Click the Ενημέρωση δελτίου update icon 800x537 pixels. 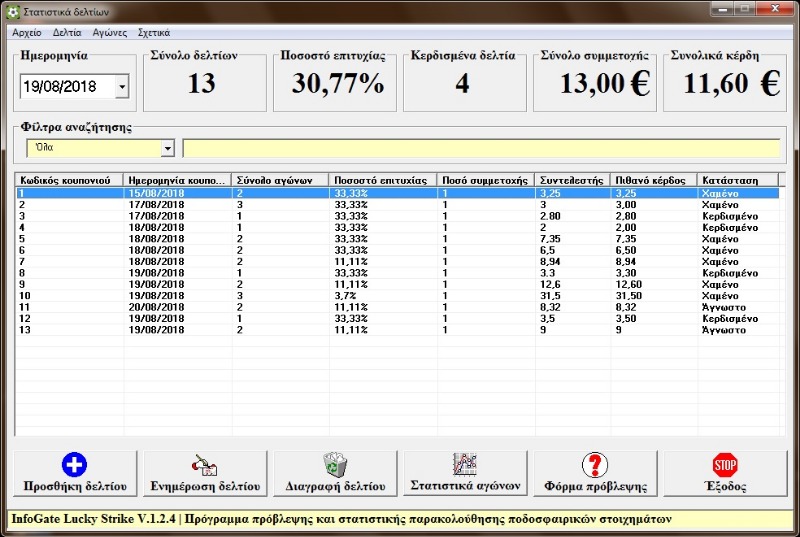(205, 465)
